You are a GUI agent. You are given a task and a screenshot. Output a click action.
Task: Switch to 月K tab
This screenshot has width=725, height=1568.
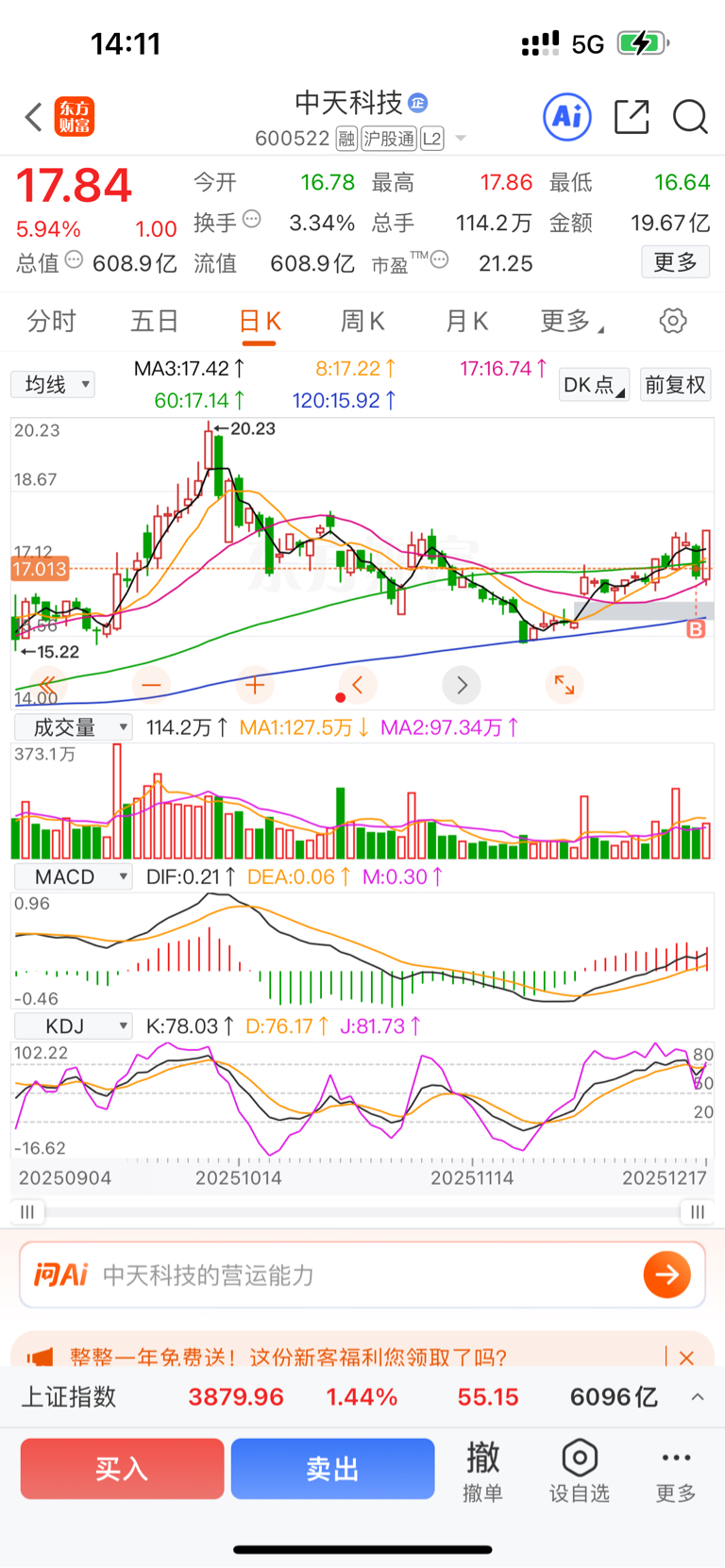point(466,322)
